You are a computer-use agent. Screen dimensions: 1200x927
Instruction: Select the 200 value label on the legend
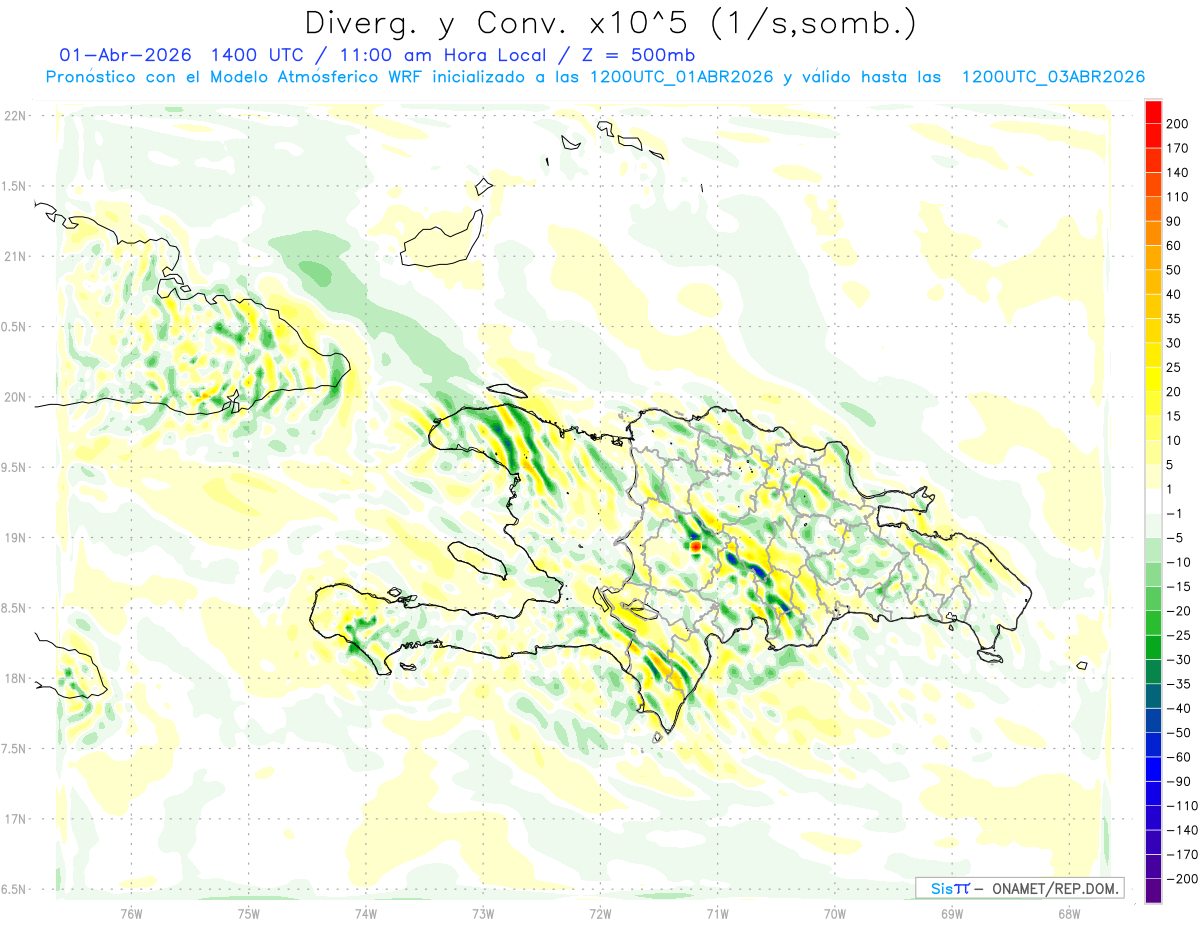click(x=1177, y=124)
